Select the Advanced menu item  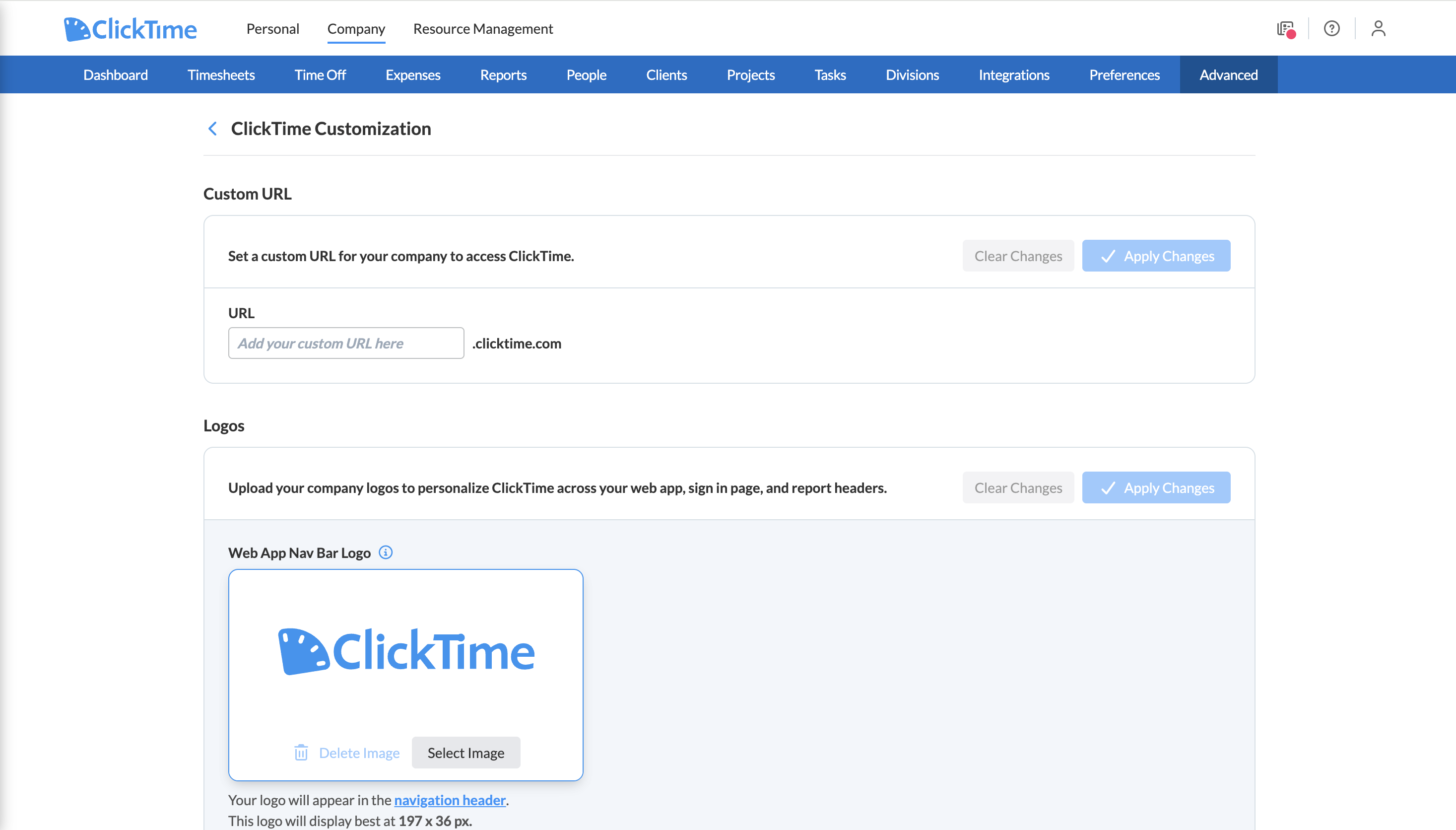(1229, 74)
